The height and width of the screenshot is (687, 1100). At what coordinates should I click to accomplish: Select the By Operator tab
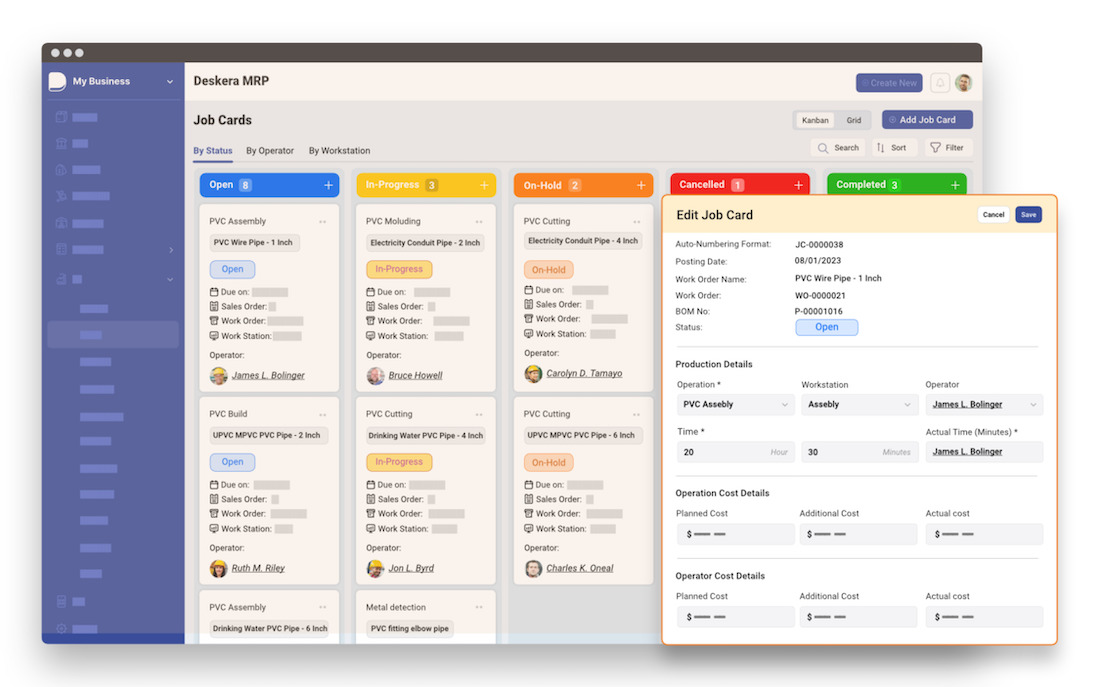269,151
